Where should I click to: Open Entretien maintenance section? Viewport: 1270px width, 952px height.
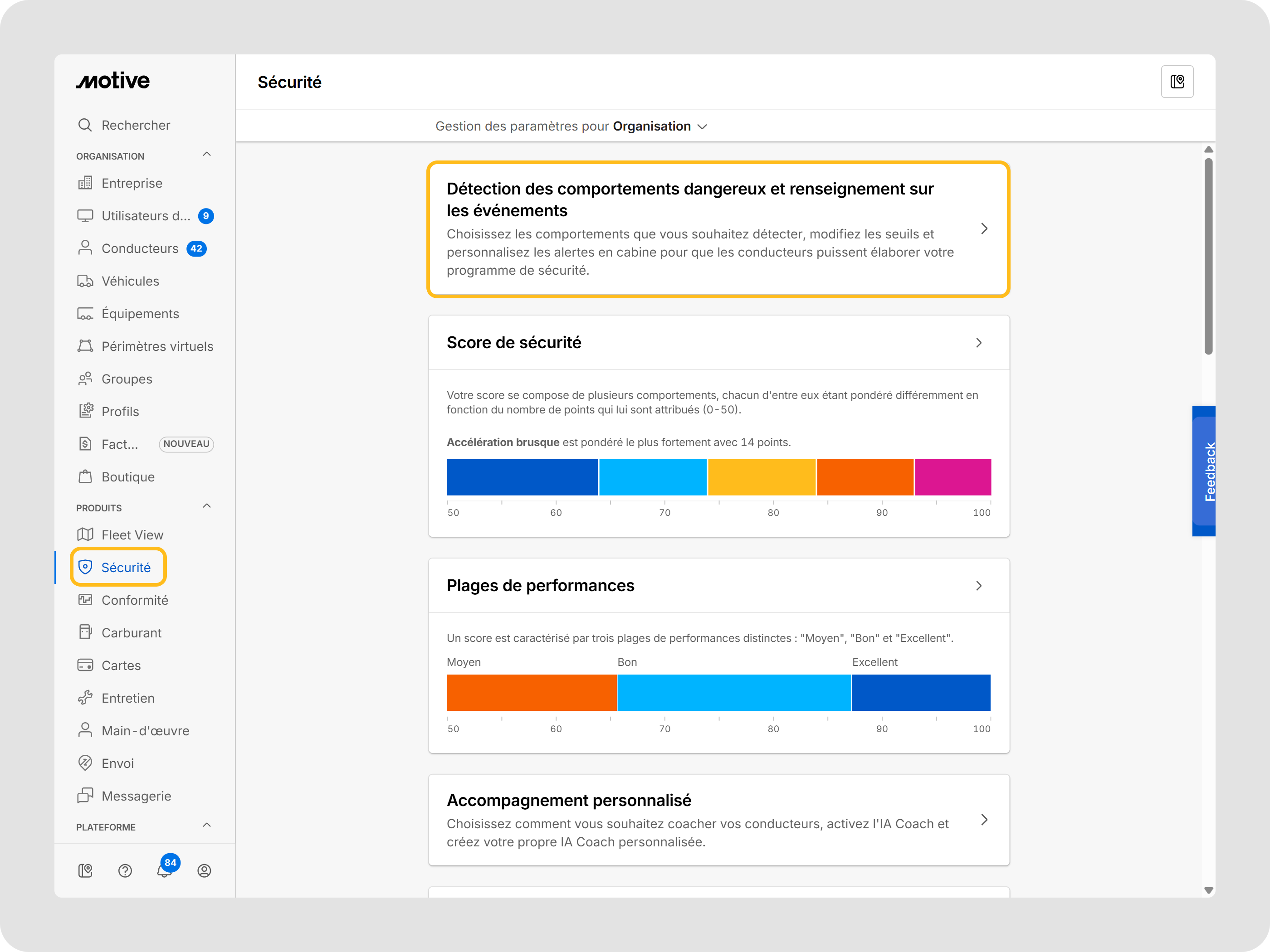[127, 698]
